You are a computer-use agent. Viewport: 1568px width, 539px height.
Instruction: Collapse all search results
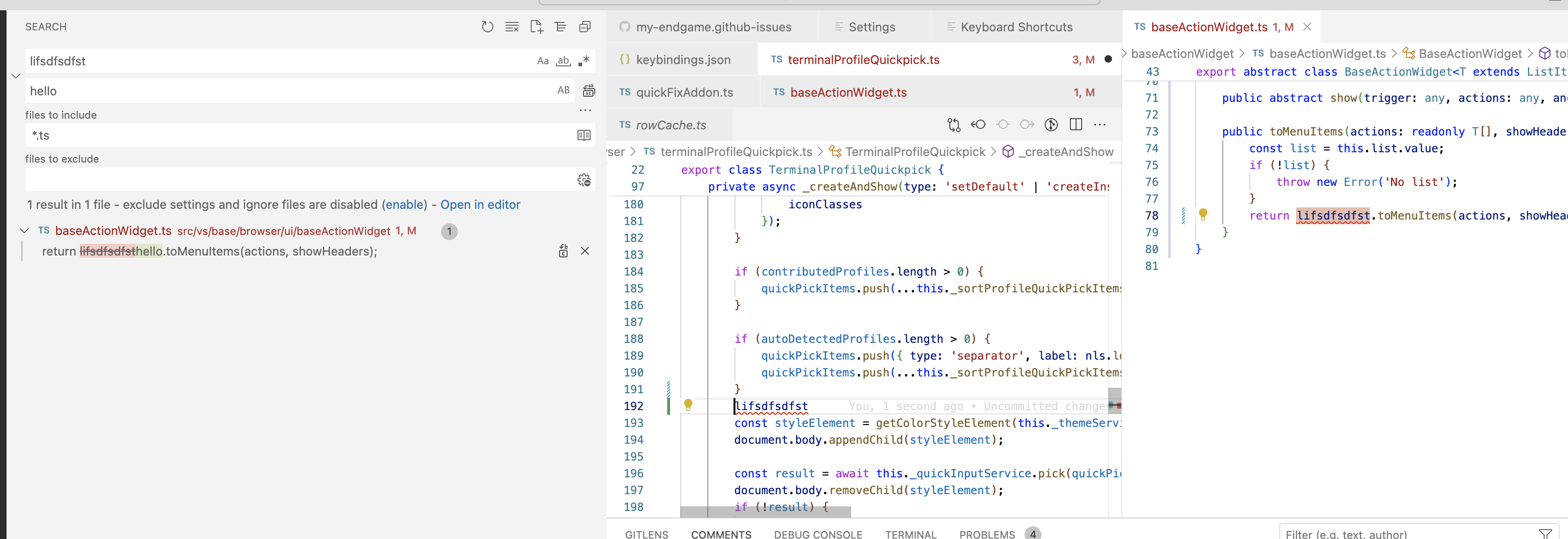pyautogui.click(x=585, y=27)
